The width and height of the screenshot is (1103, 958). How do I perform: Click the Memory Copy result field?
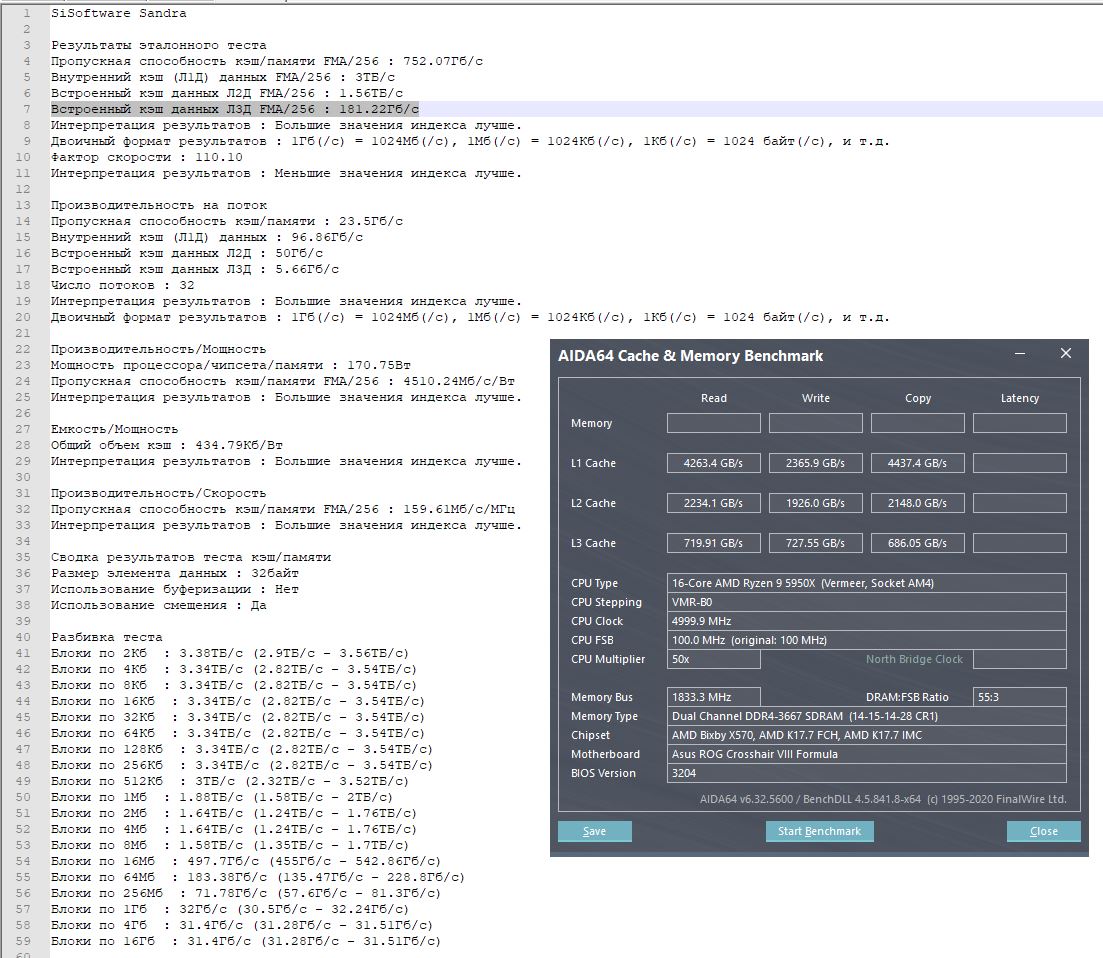click(x=917, y=423)
